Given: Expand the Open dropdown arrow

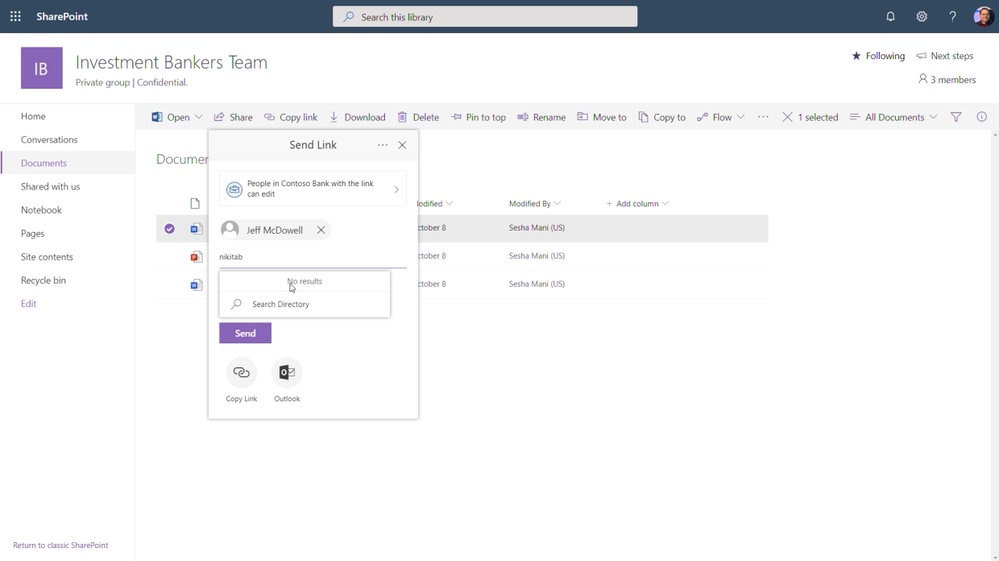Looking at the screenshot, I should click(199, 117).
